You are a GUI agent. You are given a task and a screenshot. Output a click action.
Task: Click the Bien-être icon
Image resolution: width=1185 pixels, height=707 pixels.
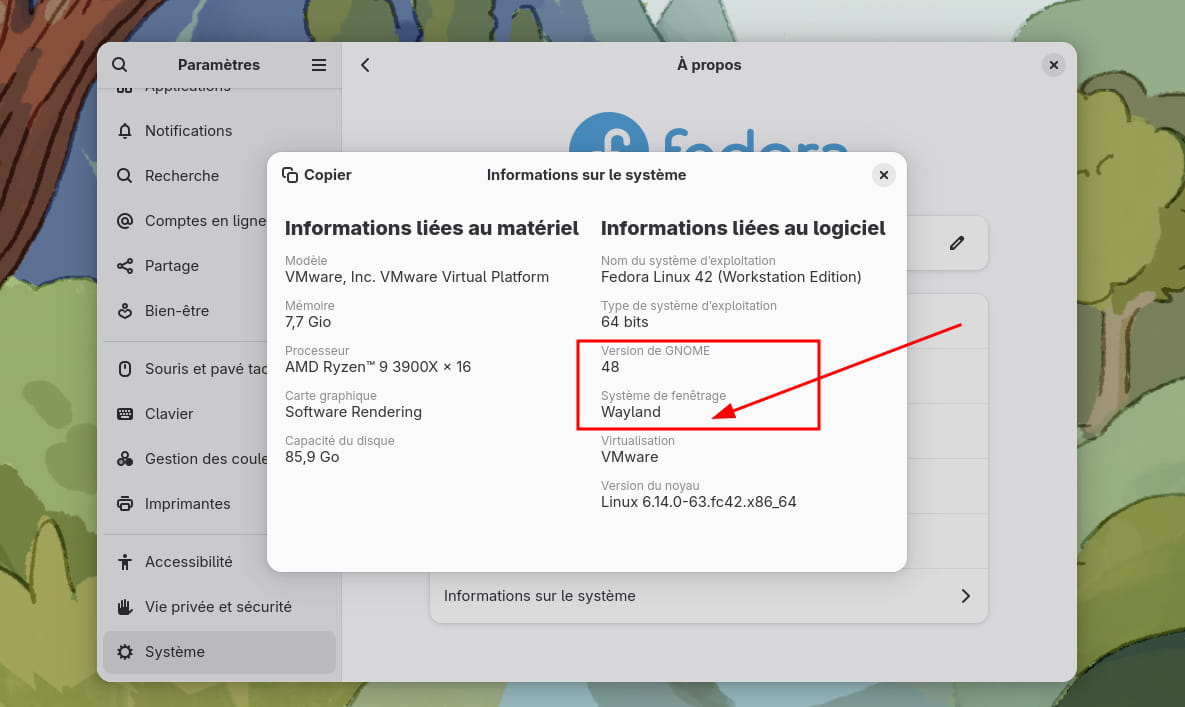pos(125,310)
